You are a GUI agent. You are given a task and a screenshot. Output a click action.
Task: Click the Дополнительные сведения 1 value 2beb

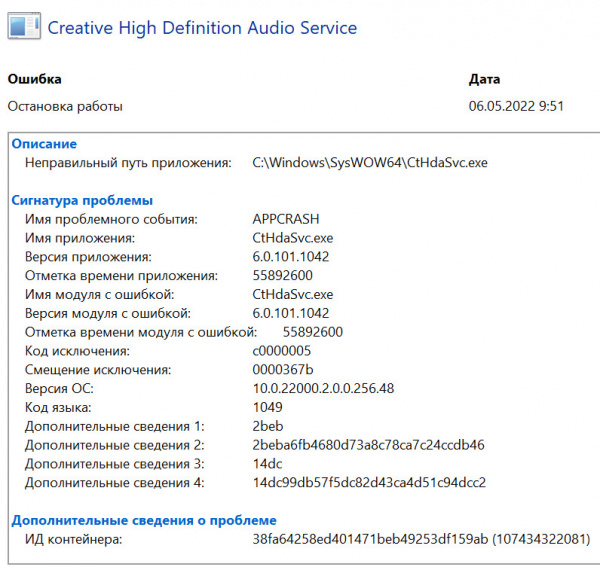pyautogui.click(x=269, y=426)
